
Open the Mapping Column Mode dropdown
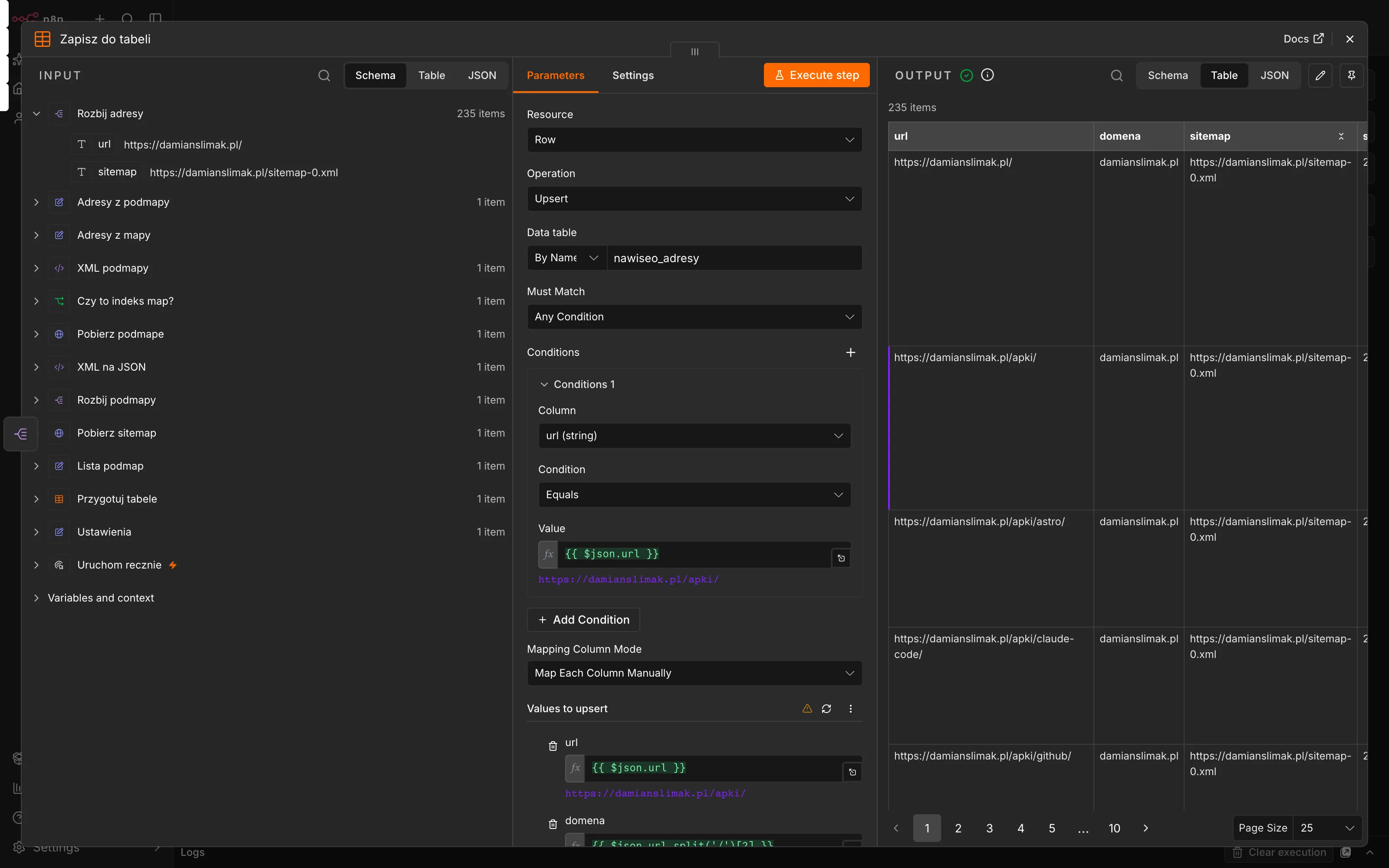click(694, 673)
